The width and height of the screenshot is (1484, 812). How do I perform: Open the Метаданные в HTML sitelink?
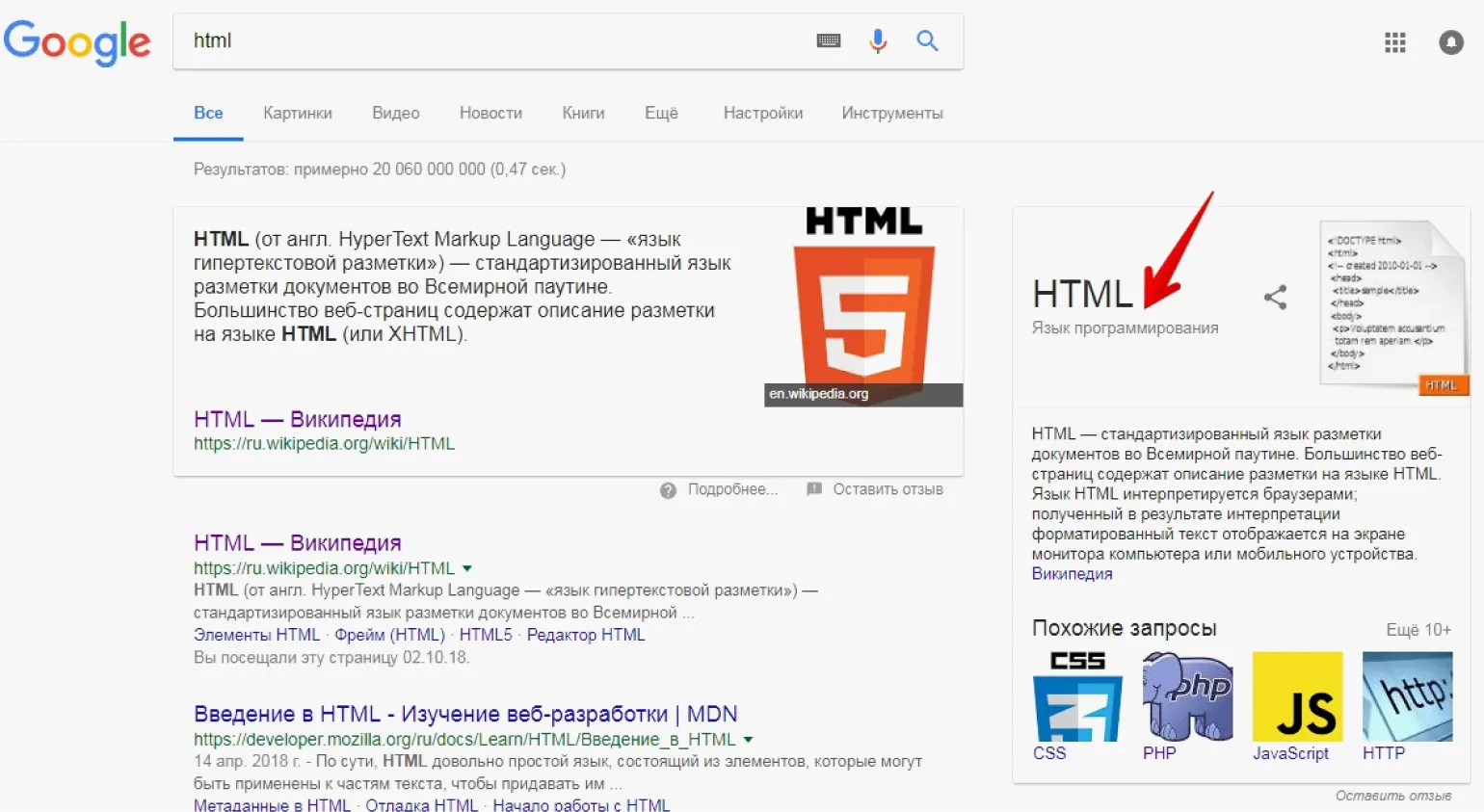[272, 804]
